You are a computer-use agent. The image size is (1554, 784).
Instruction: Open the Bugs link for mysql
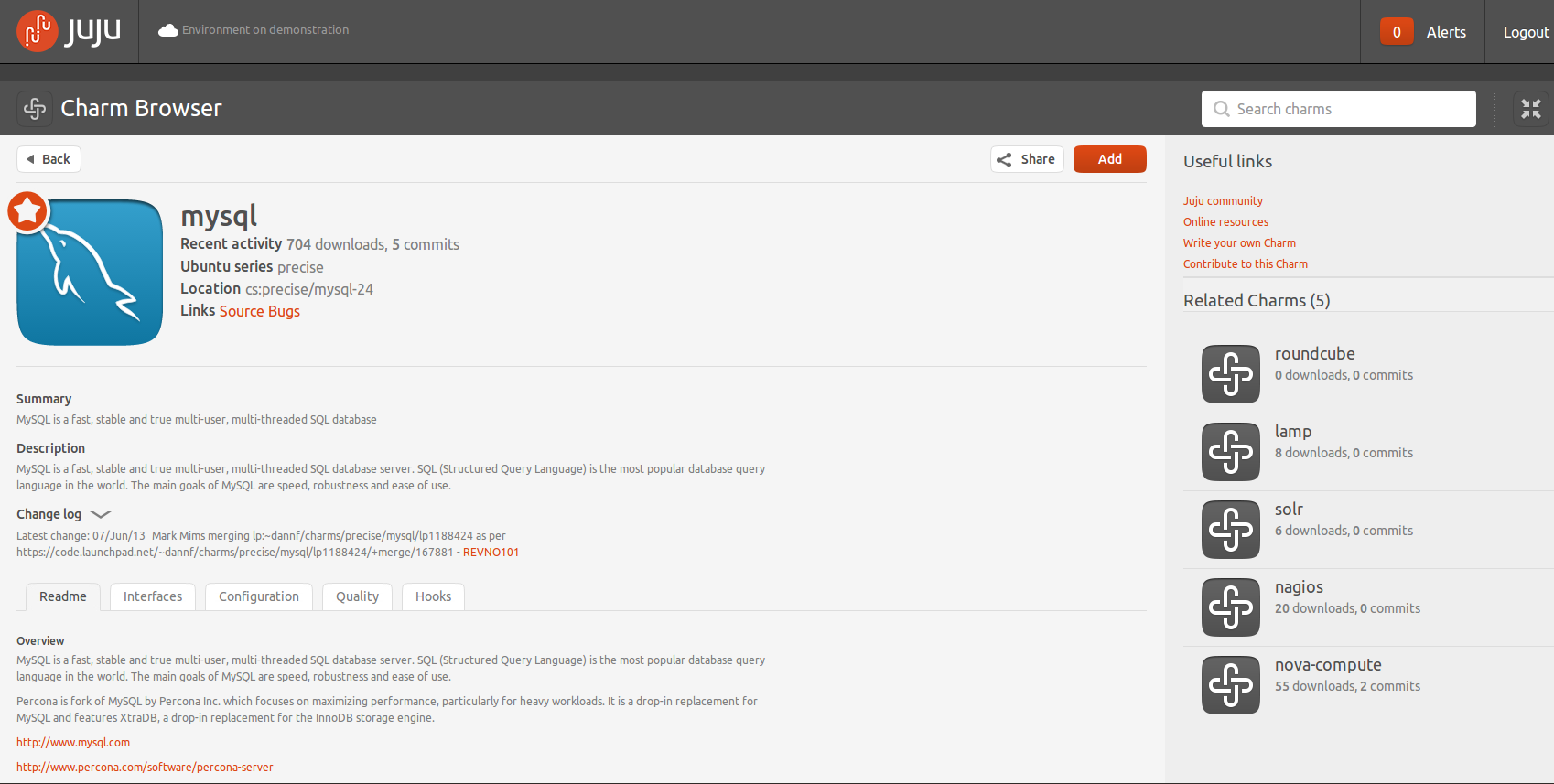(284, 311)
